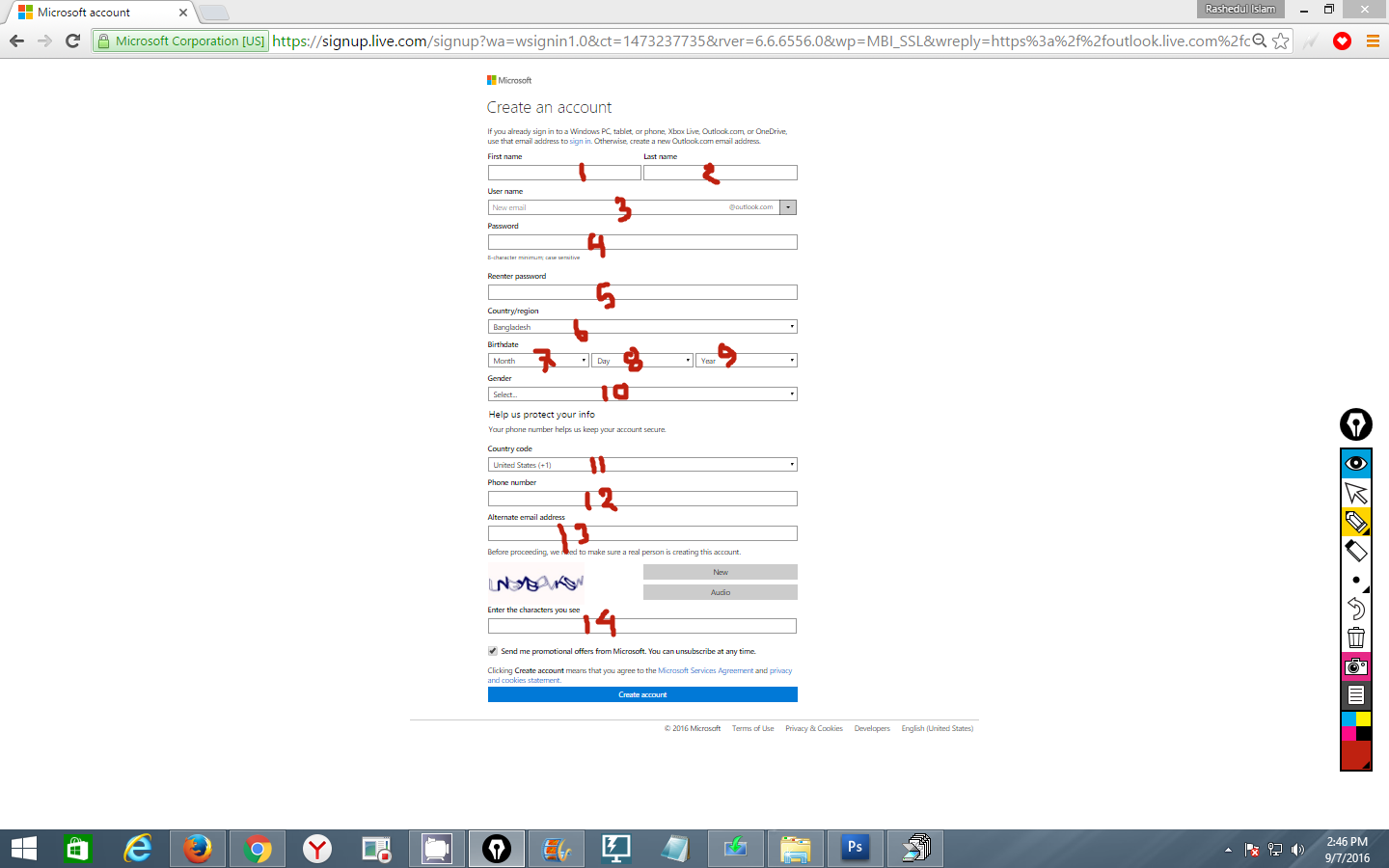Click the browser forward arrow
The width and height of the screenshot is (1389, 868).
coord(44,41)
